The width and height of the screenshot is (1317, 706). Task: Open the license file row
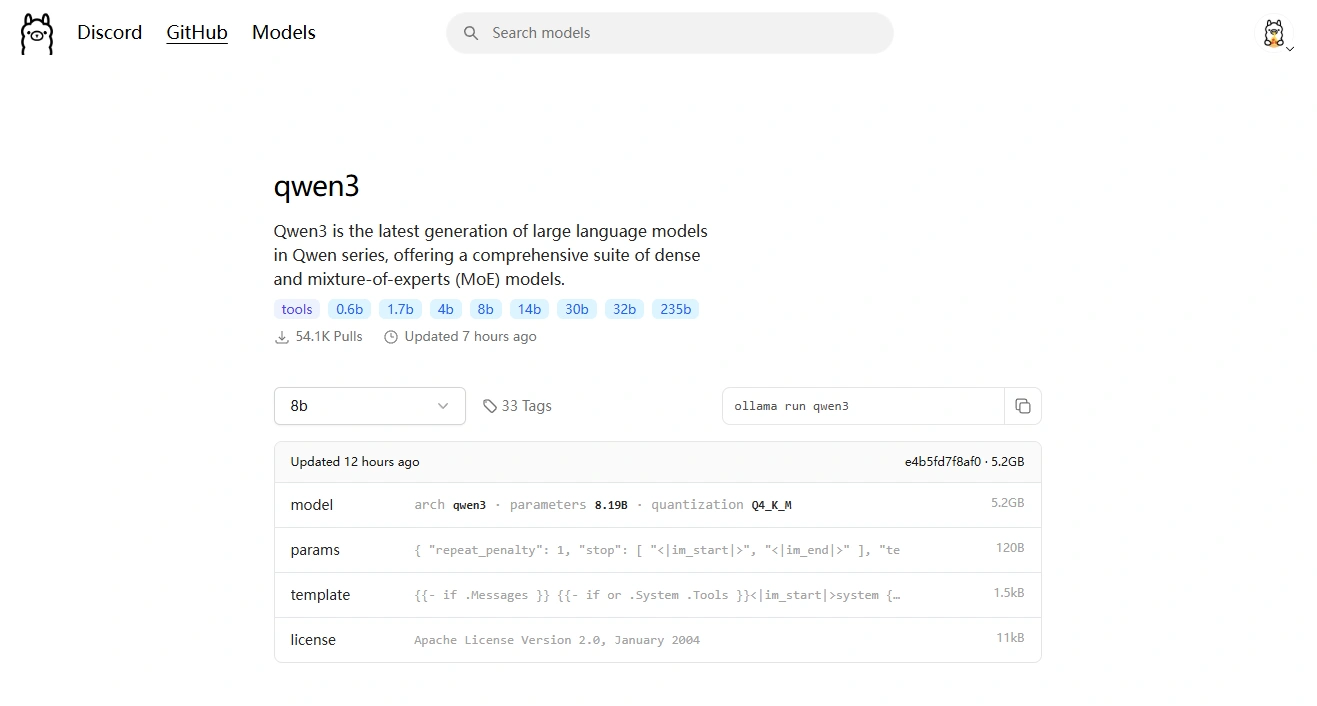click(658, 640)
